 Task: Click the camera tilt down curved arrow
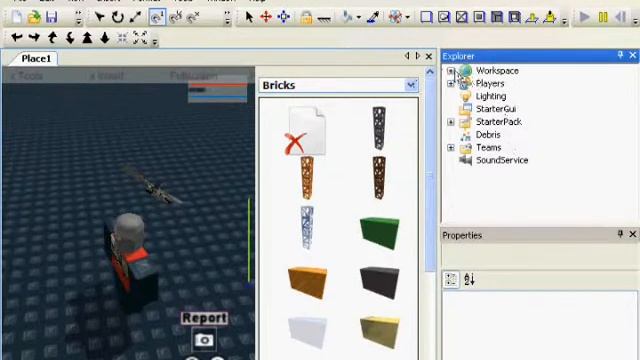click(70, 38)
